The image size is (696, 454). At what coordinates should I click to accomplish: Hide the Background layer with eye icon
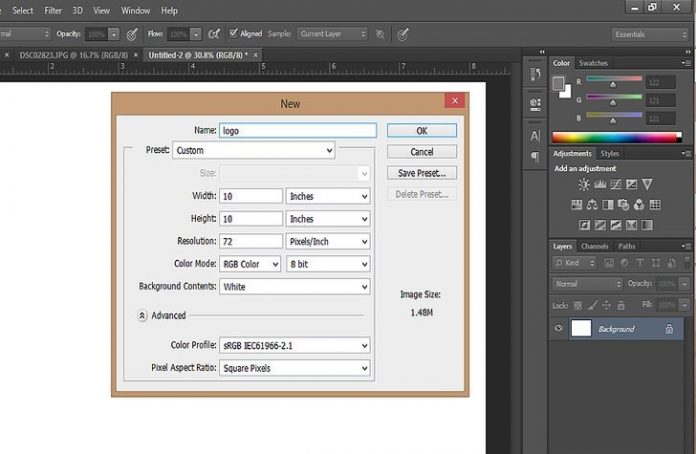click(559, 328)
